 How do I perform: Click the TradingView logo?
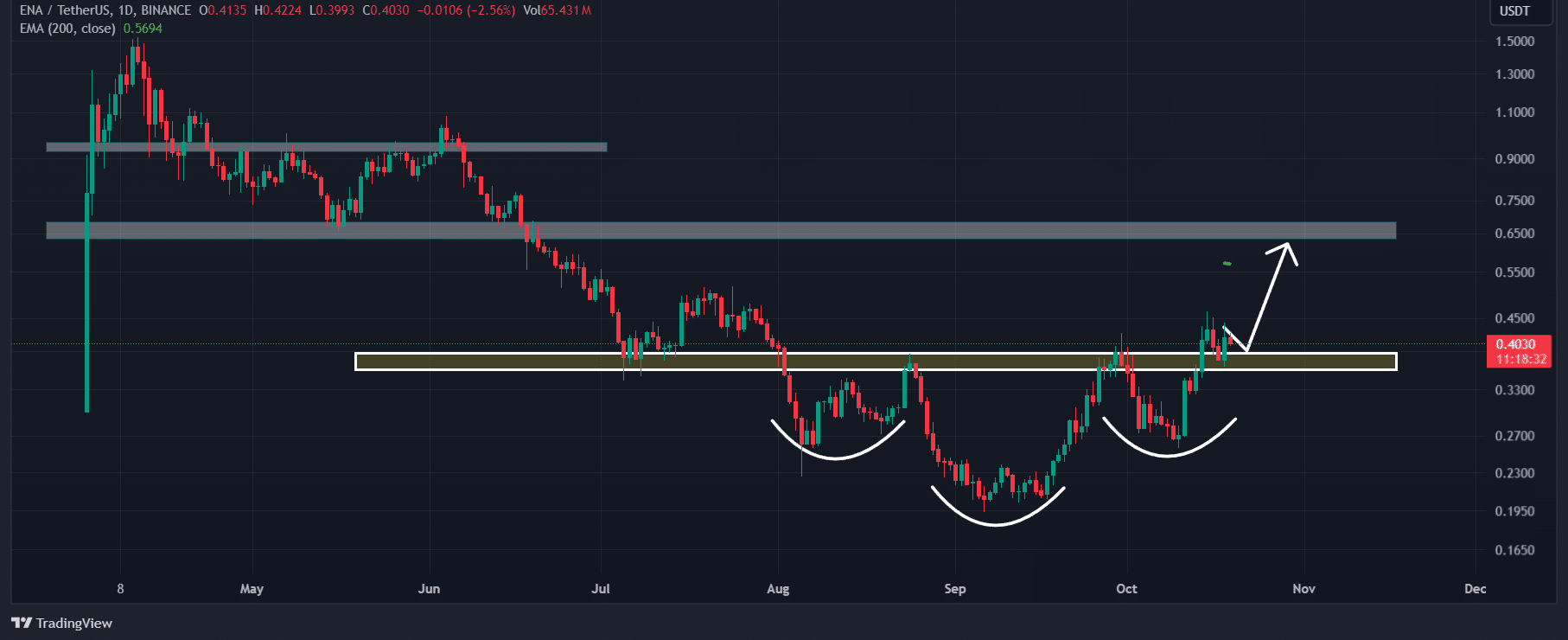pyautogui.click(x=61, y=623)
